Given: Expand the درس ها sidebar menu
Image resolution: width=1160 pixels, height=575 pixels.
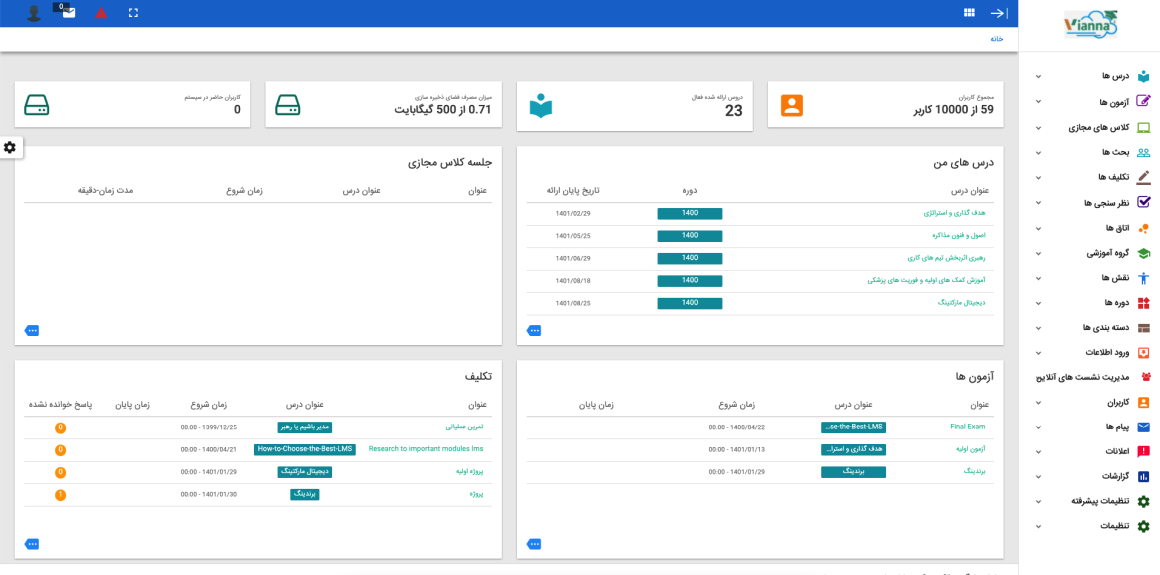Looking at the screenshot, I should click(1038, 76).
